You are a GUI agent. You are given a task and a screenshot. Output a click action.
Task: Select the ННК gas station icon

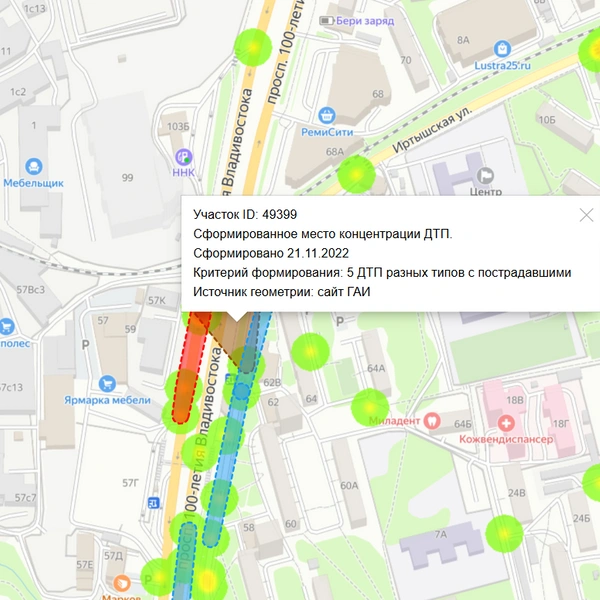(x=184, y=157)
